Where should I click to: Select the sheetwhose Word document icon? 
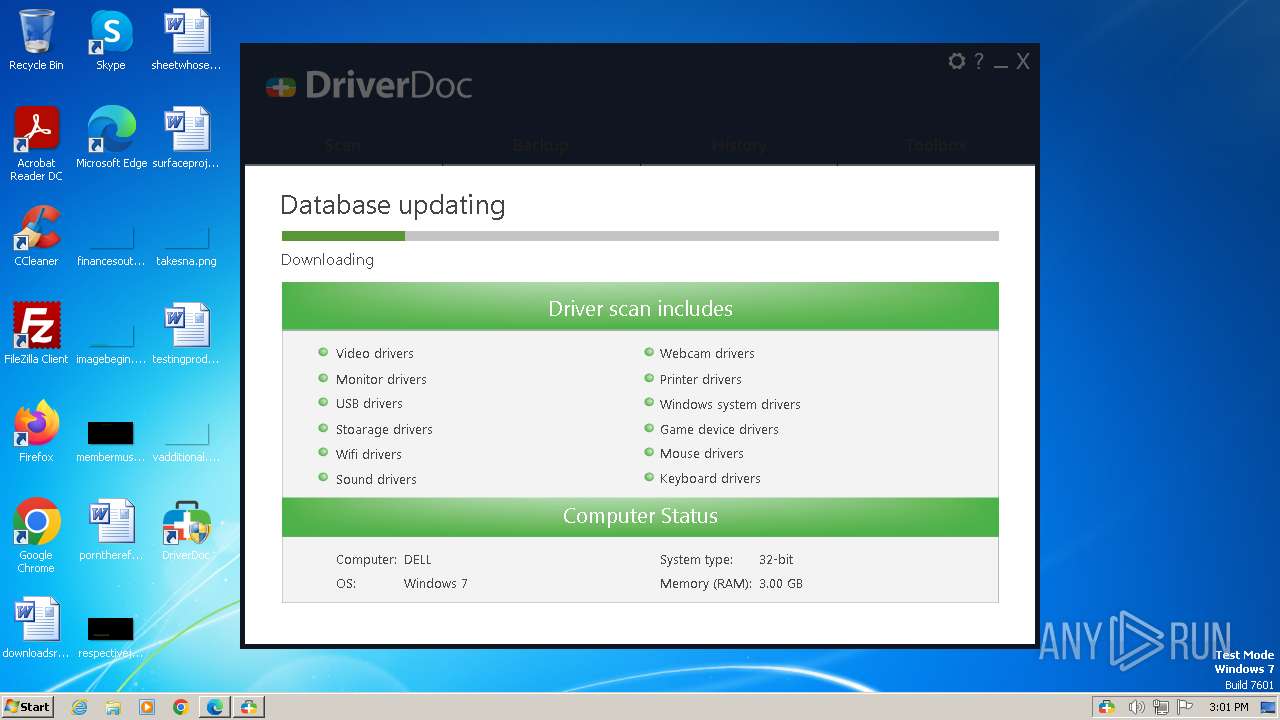(x=186, y=40)
